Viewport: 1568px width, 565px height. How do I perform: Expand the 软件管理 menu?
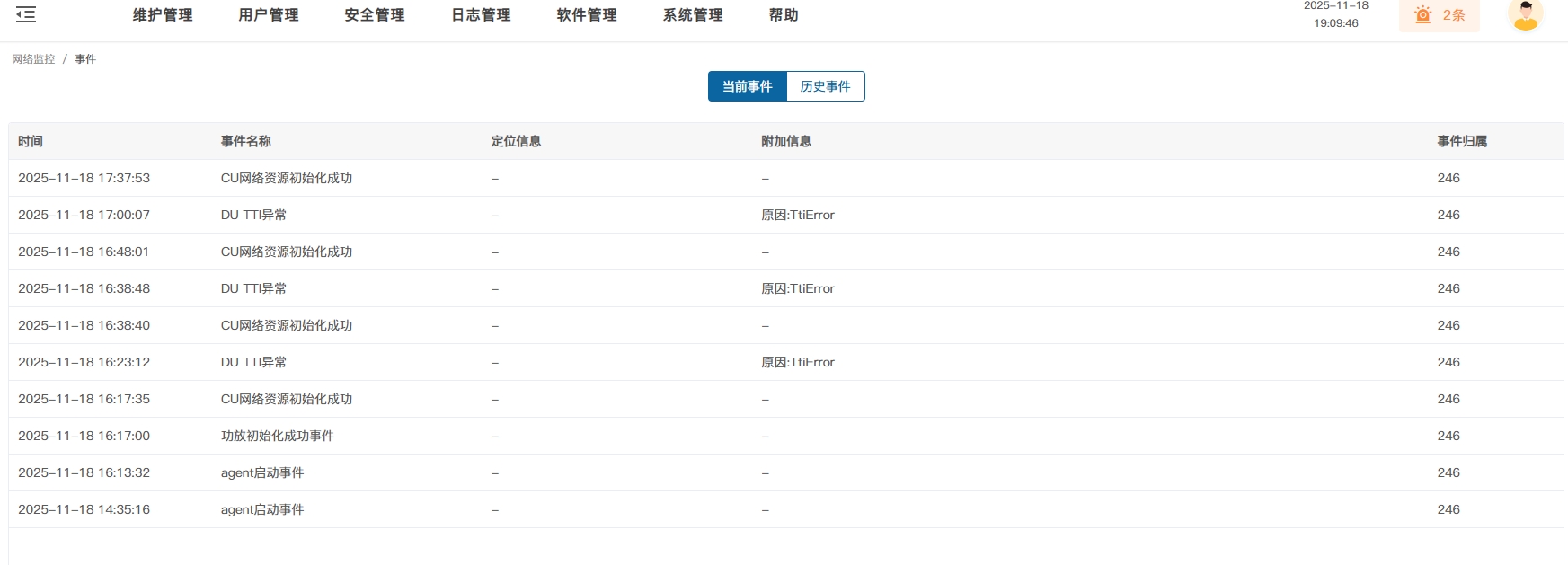[587, 15]
